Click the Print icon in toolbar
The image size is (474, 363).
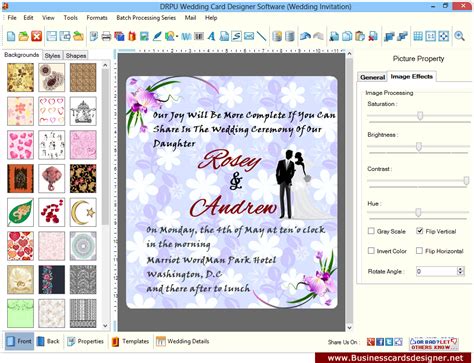tap(106, 36)
